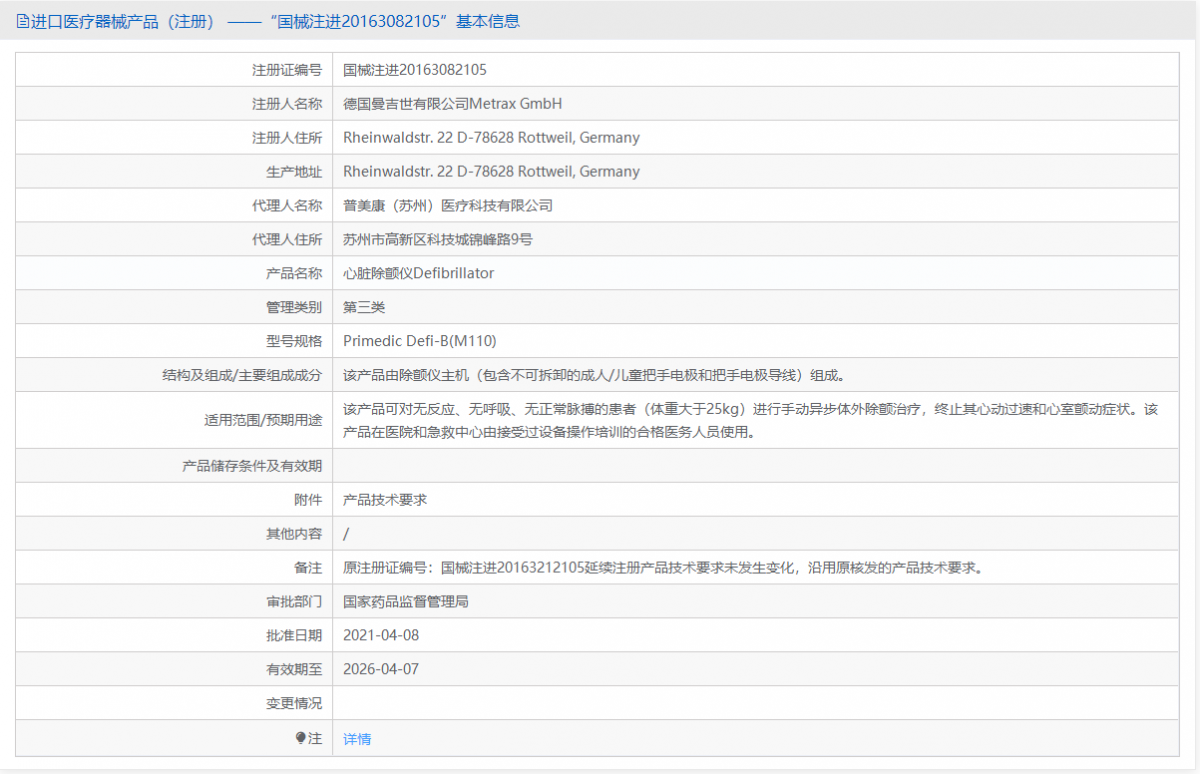Click the 代理人住所 label

287,240
